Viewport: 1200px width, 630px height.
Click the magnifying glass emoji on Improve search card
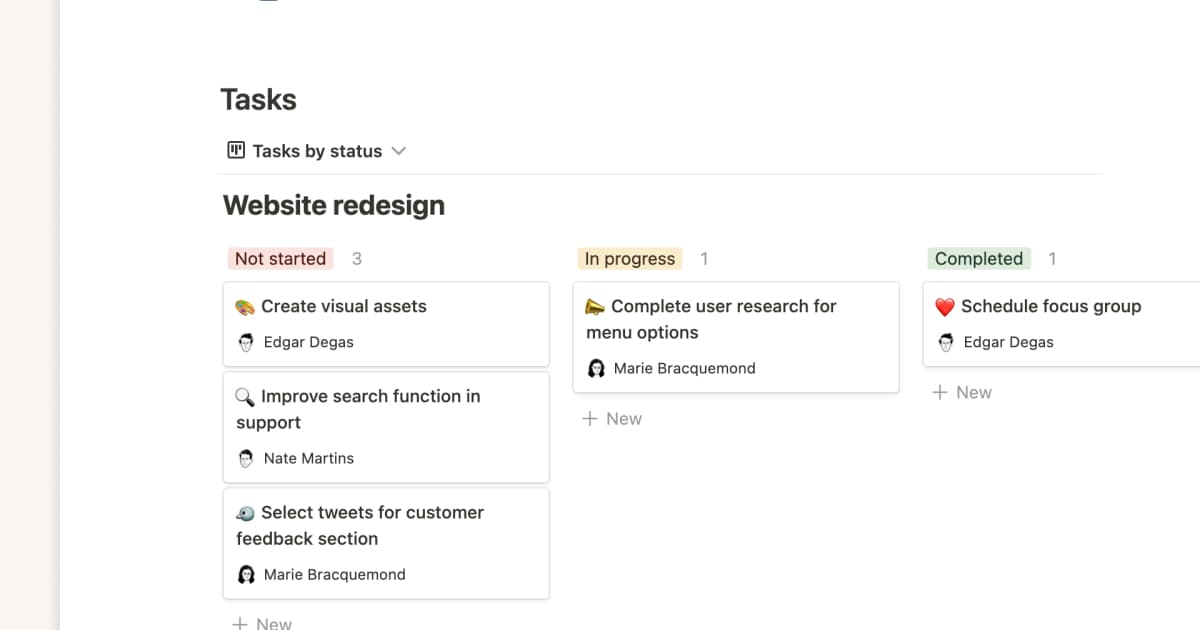(243, 396)
